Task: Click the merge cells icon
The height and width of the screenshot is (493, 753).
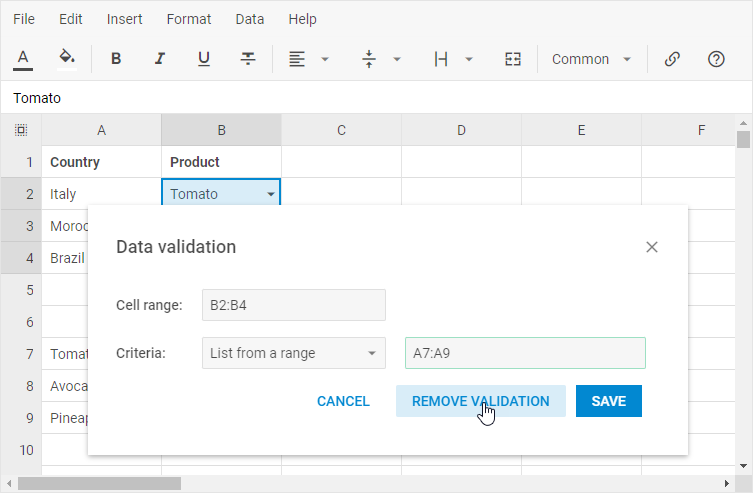Action: pos(513,59)
